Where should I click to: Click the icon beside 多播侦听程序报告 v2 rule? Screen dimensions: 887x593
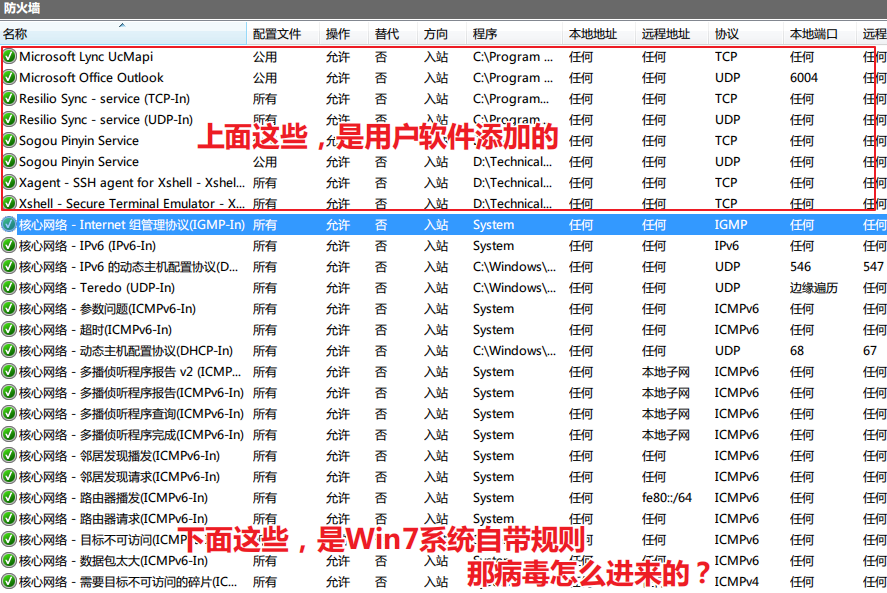tap(8, 372)
